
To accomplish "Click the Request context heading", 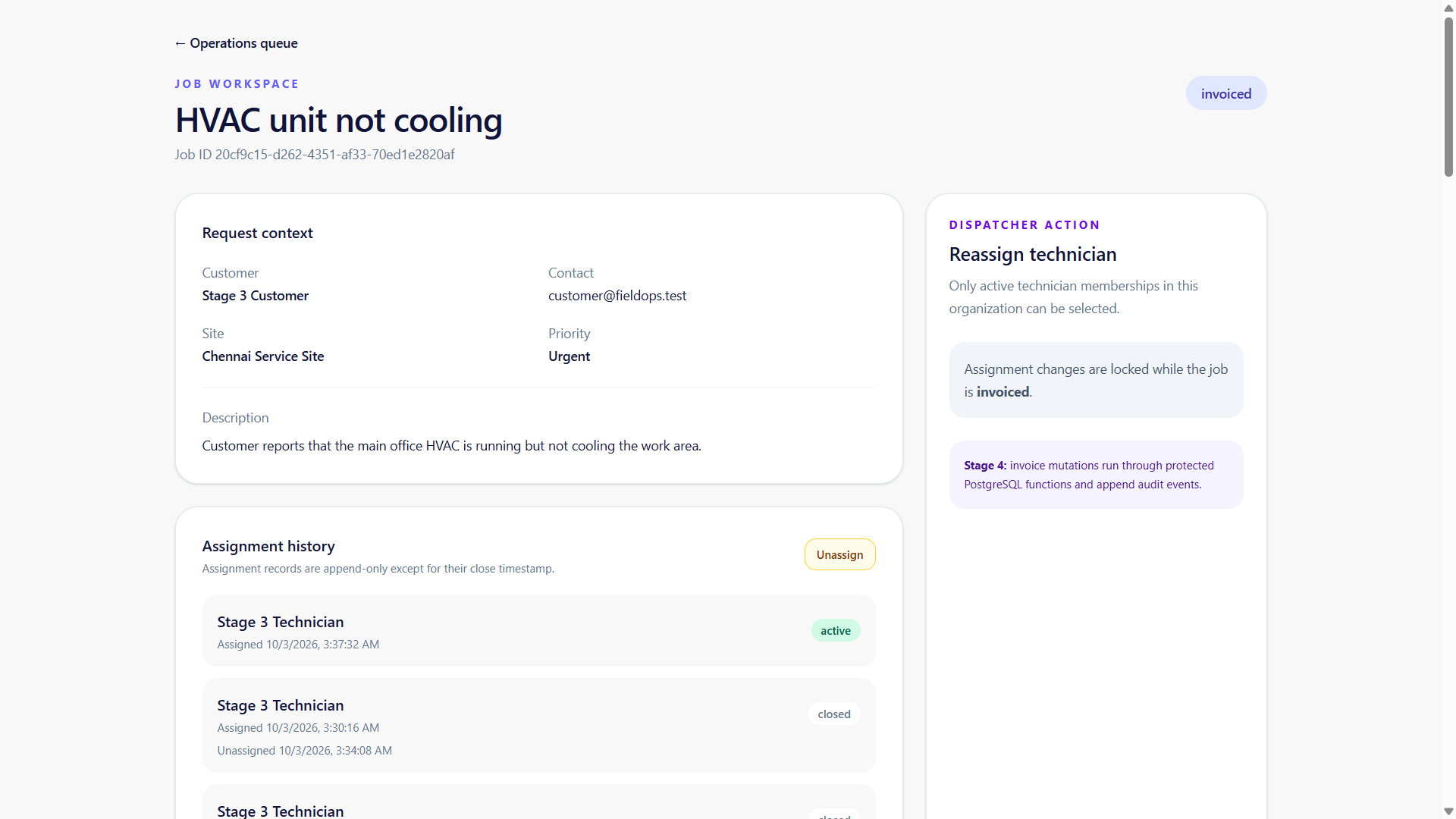I will tap(257, 233).
